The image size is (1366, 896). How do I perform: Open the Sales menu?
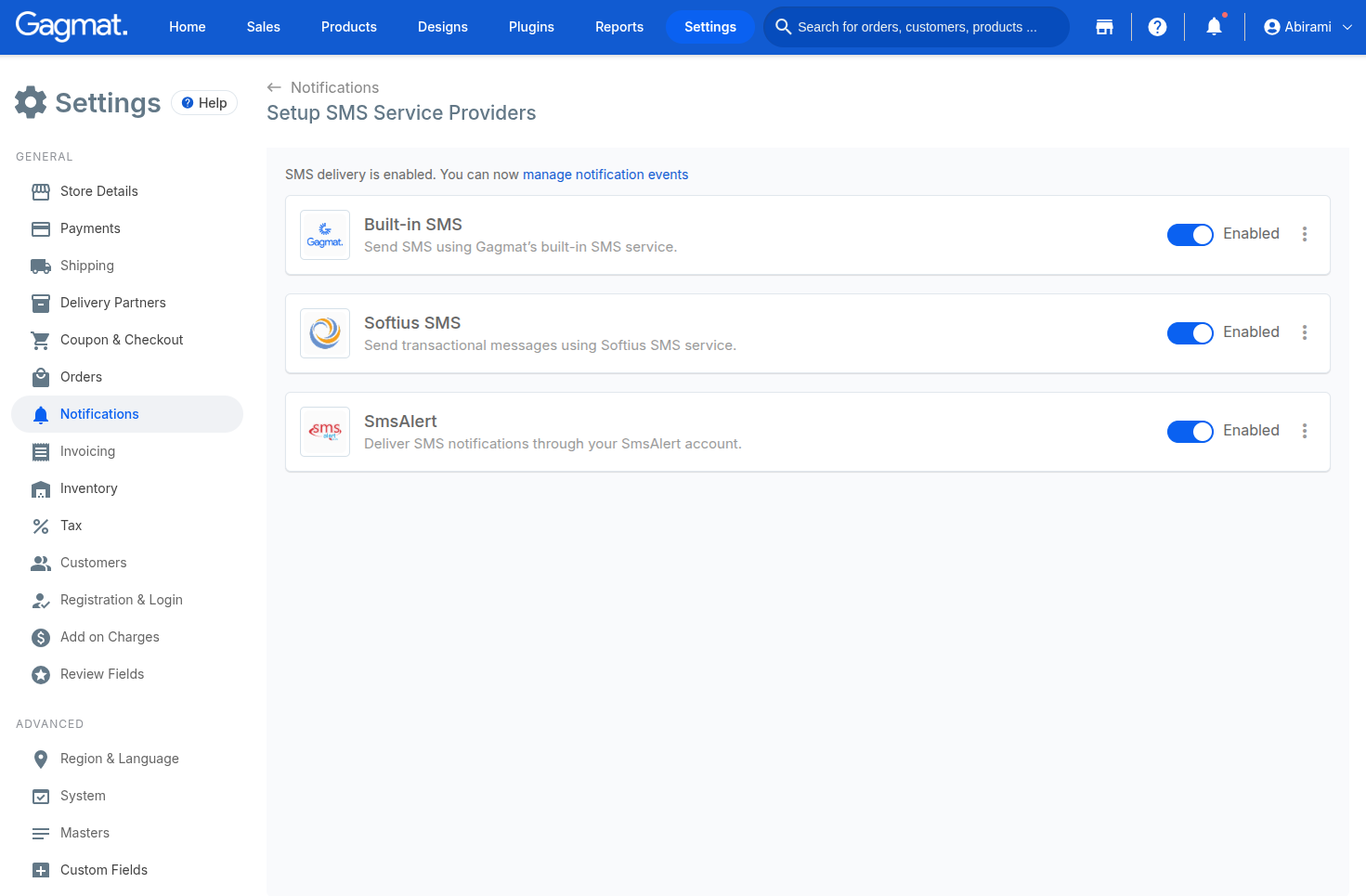[x=264, y=27]
